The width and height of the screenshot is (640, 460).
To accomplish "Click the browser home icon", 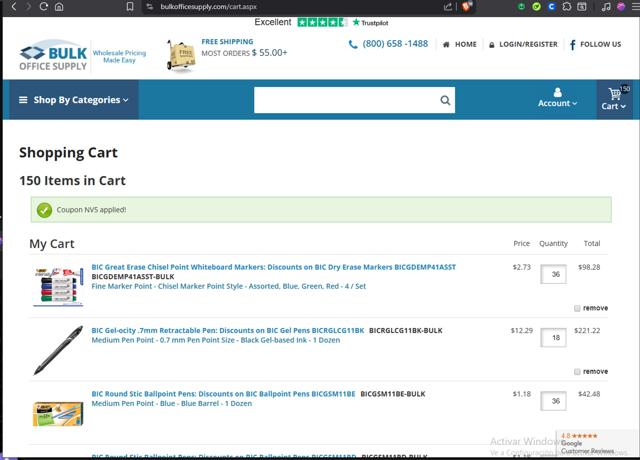I will pyautogui.click(x=59, y=7).
